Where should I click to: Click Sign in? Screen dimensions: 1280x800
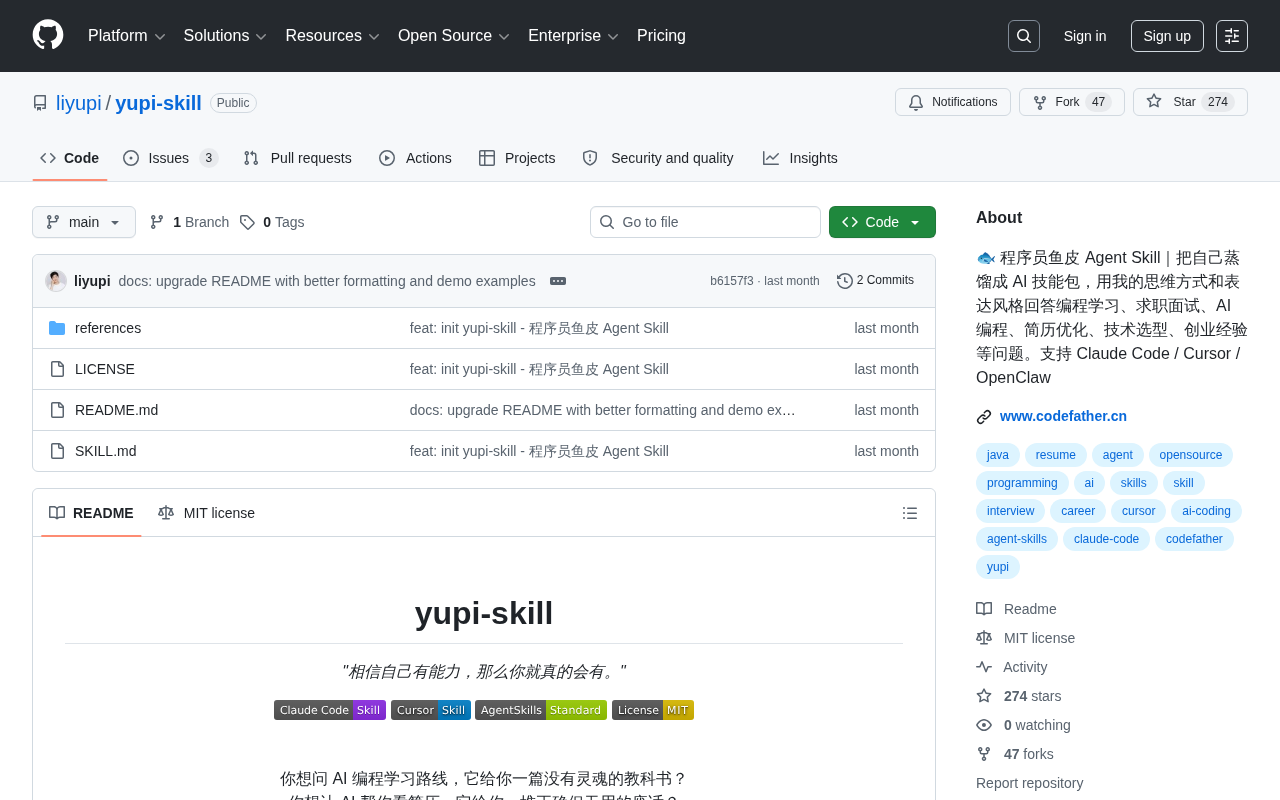[1085, 36]
